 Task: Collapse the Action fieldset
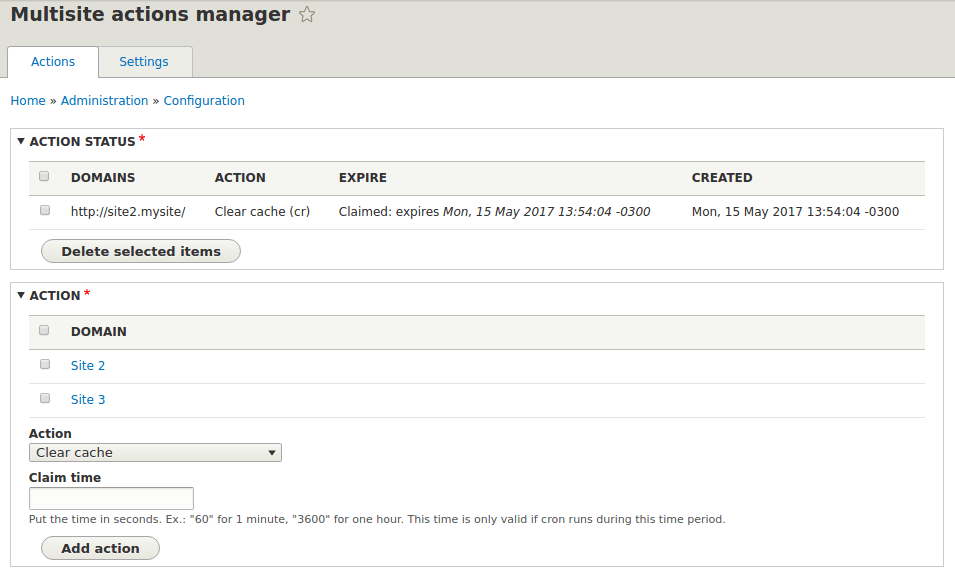(55, 296)
